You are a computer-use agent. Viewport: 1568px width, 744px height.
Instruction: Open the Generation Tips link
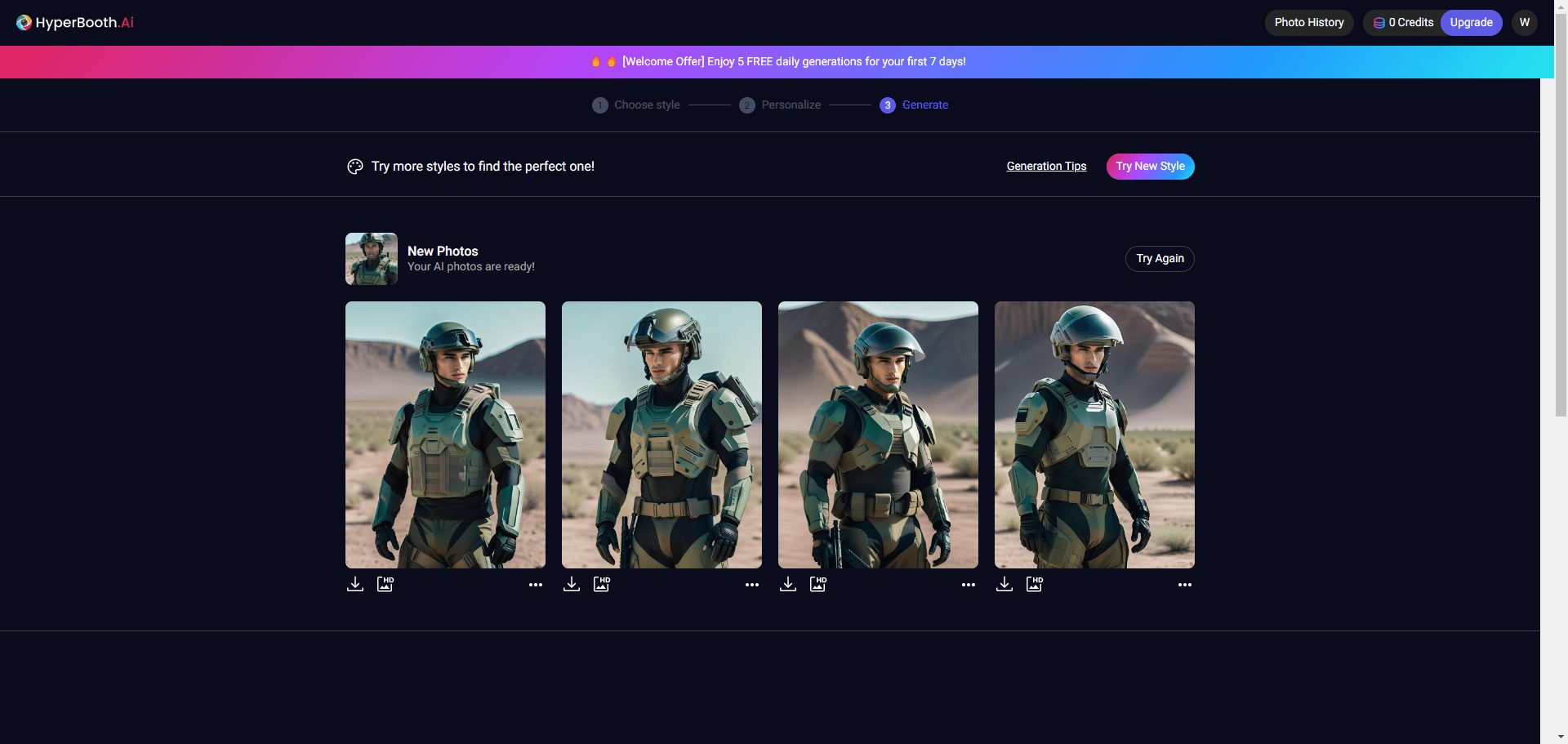click(x=1046, y=167)
